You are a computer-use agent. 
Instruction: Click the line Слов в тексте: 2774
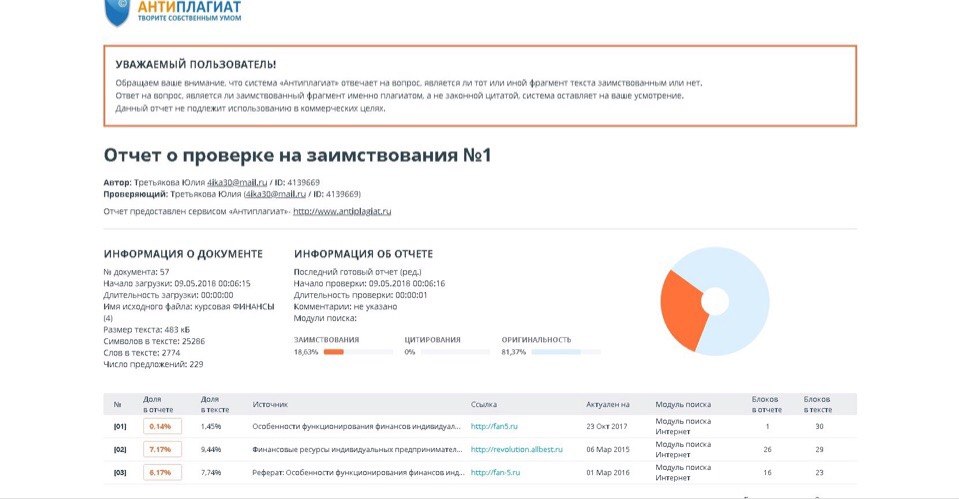(141, 352)
